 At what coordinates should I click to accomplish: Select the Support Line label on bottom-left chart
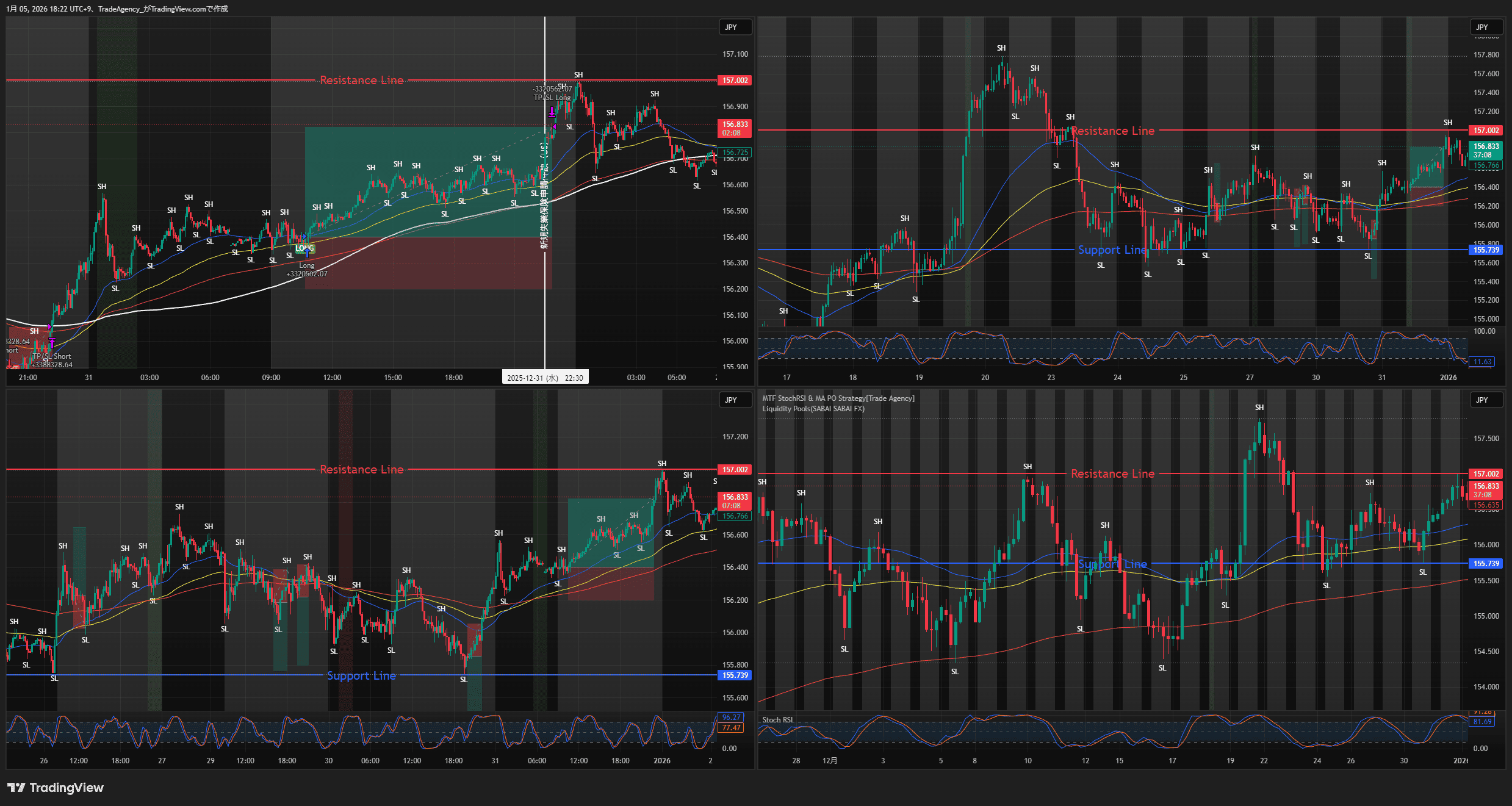[x=361, y=675]
